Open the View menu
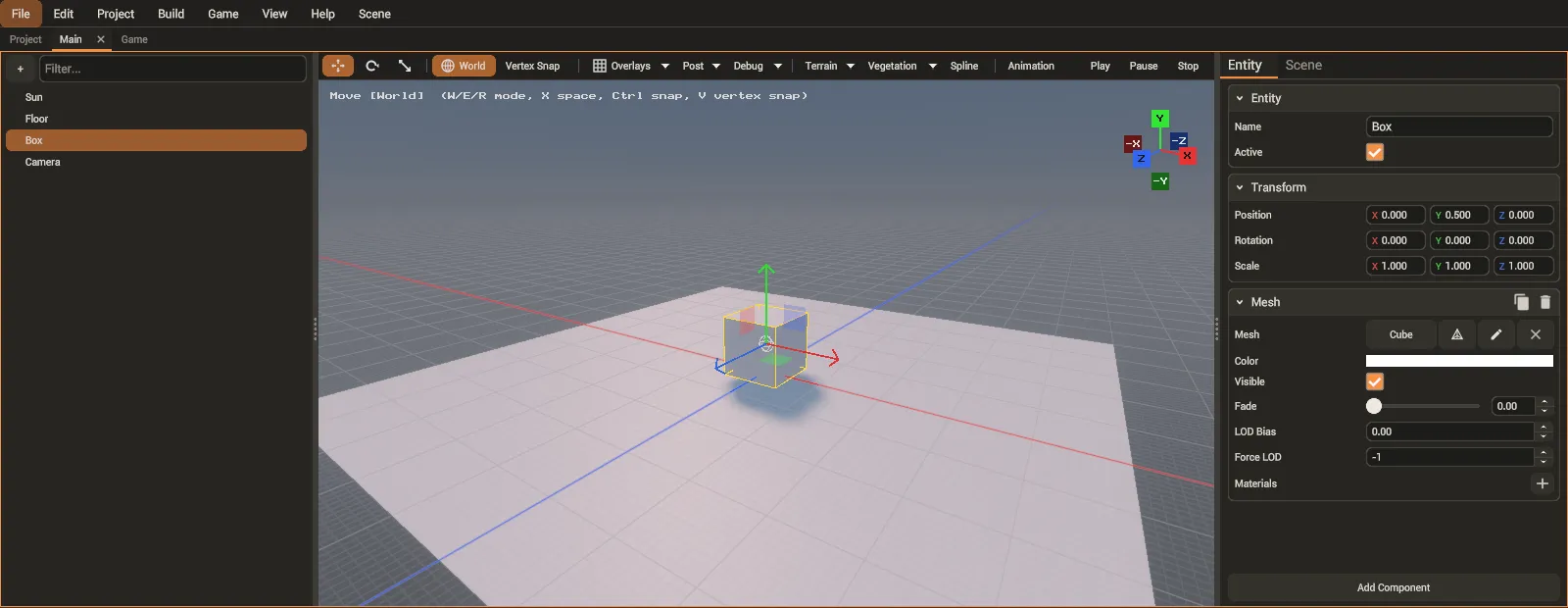Screen dimensions: 1568x608 pyautogui.click(x=274, y=14)
